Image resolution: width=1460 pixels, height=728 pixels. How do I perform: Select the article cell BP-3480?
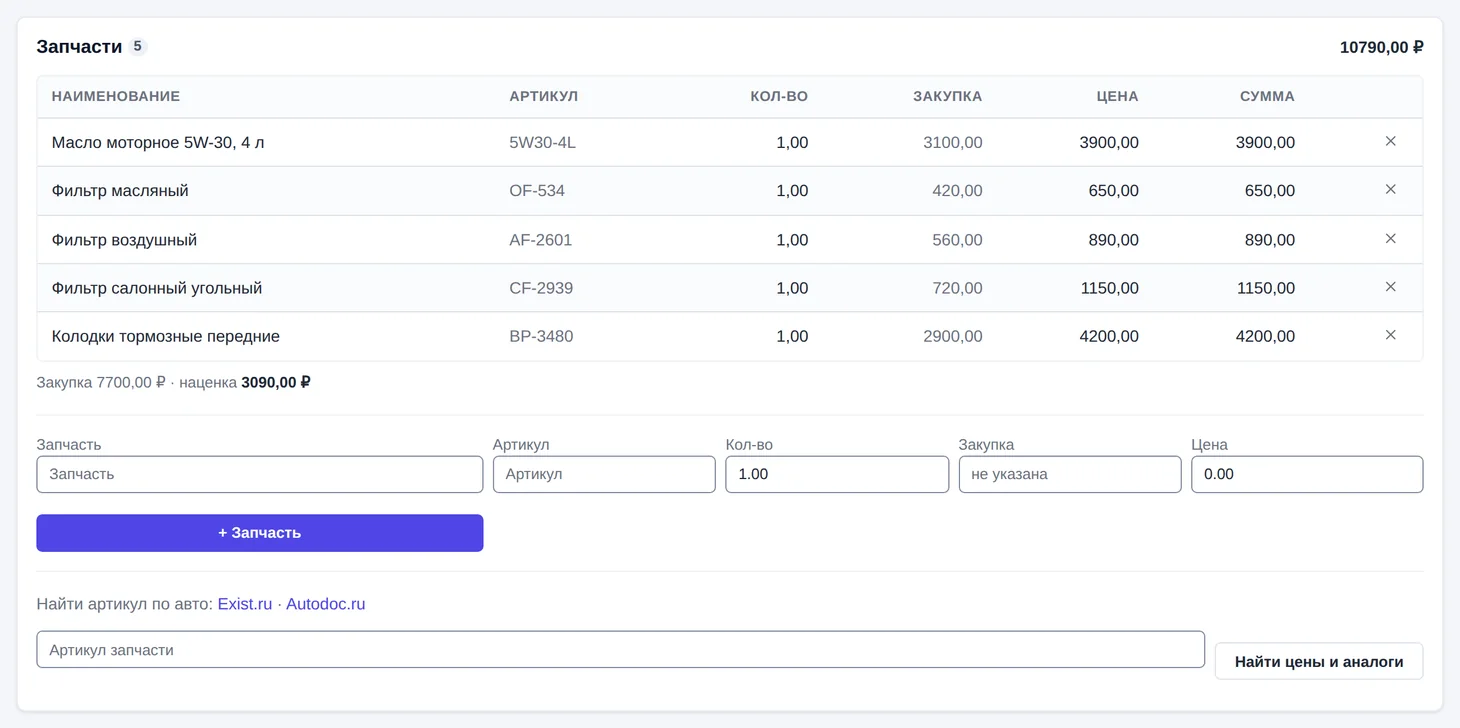point(541,336)
